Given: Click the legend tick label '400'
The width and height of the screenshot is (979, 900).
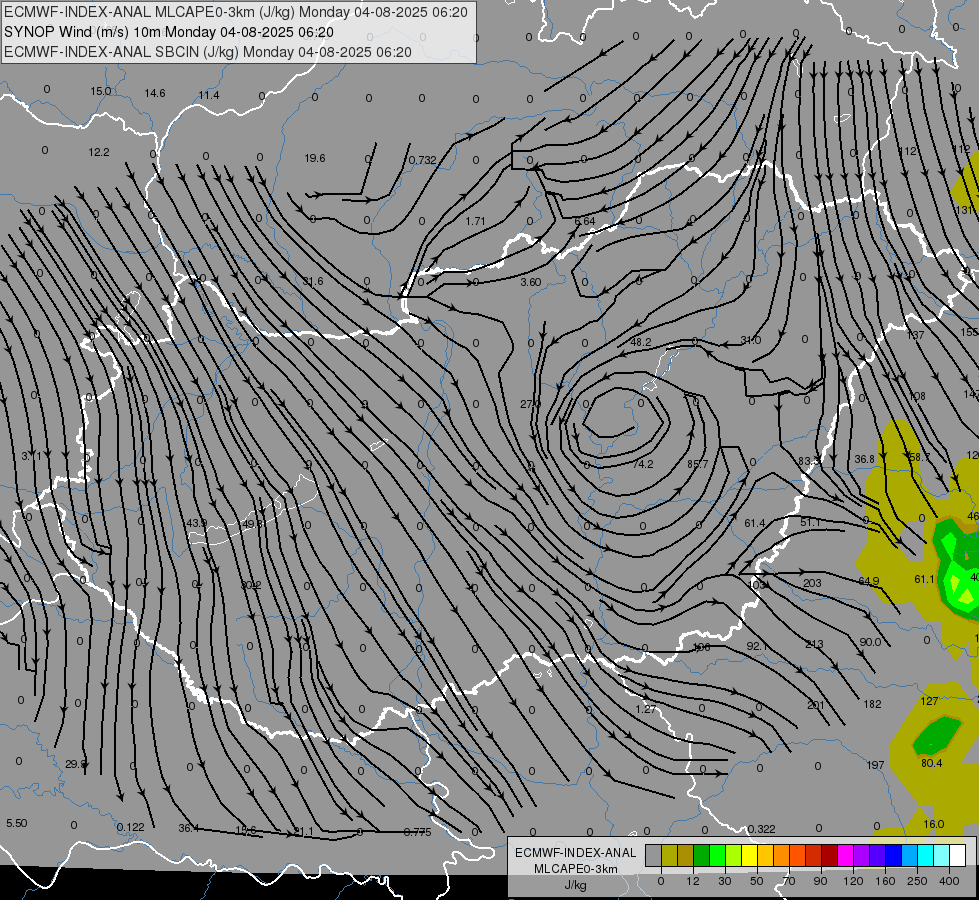Looking at the screenshot, I should (949, 881).
